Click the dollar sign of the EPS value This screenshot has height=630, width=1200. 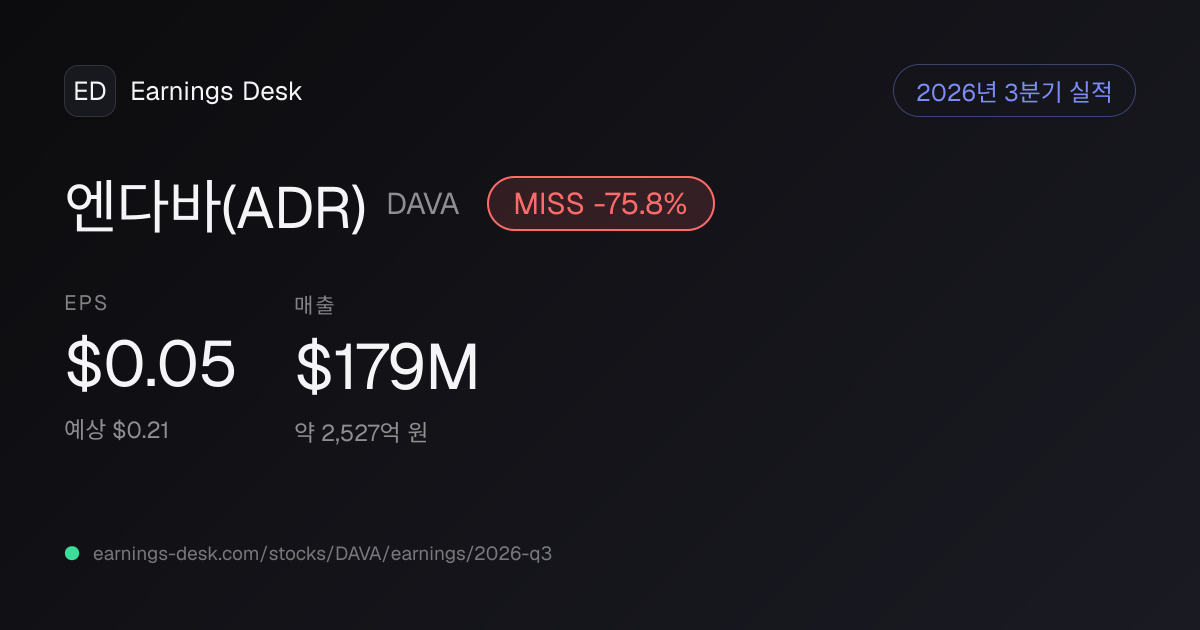point(83,365)
